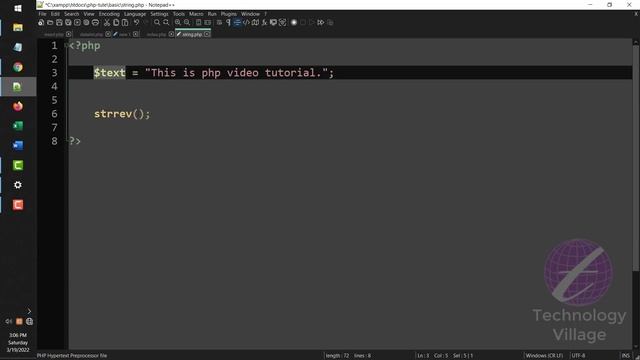
Task: Open the File menu
Action: (x=42, y=14)
